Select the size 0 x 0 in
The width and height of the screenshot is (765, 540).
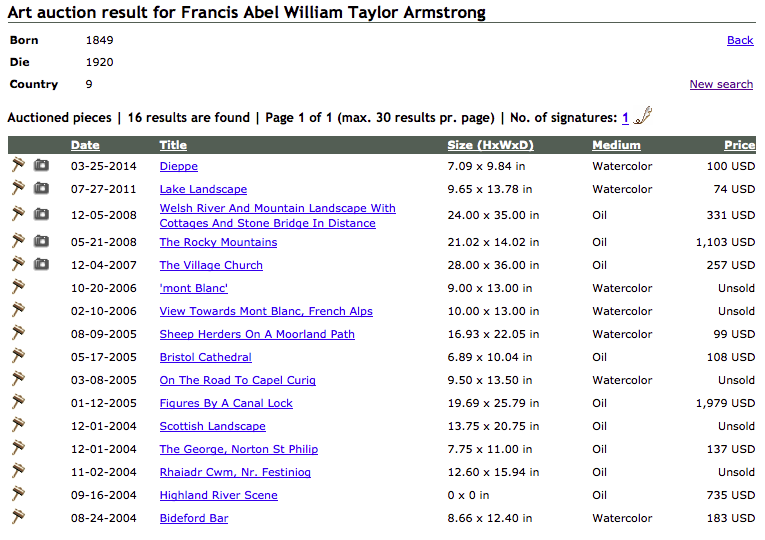[468, 495]
